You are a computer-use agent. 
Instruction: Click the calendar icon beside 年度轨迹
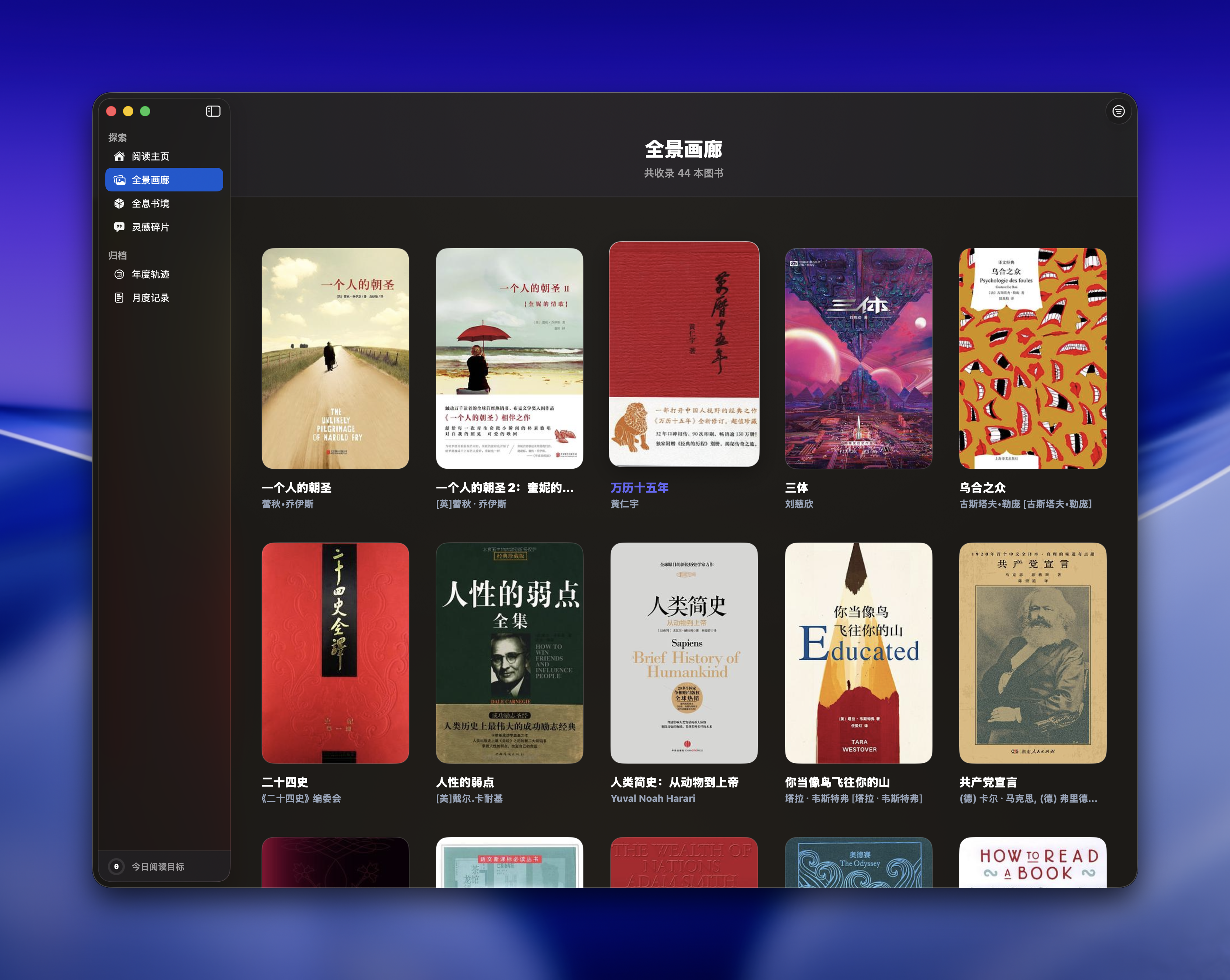click(x=119, y=274)
